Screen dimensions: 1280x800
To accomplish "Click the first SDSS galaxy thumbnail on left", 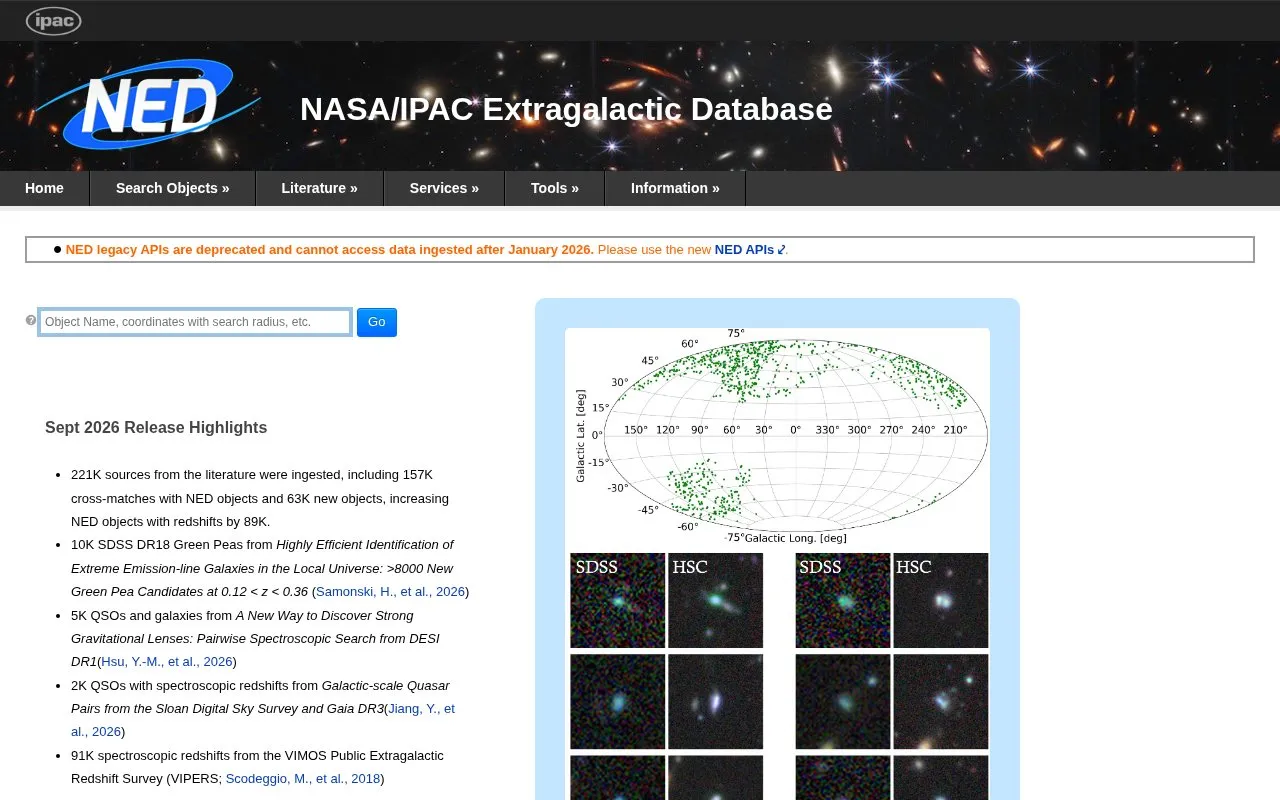I will 617,600.
